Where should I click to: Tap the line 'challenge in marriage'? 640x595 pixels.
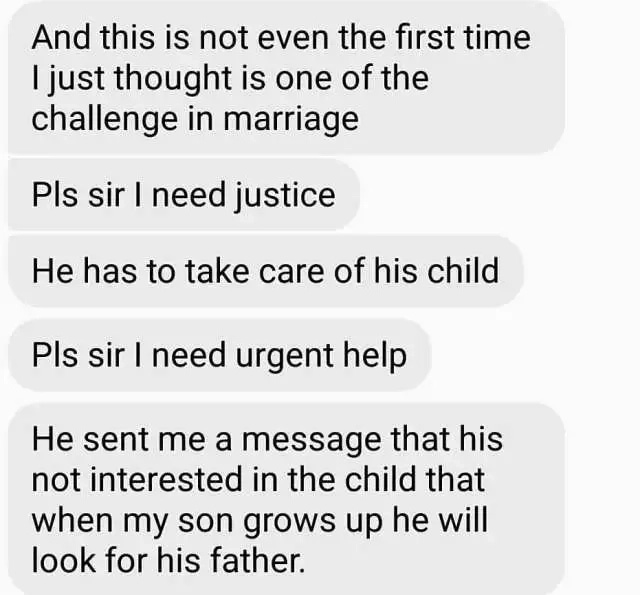click(x=195, y=119)
